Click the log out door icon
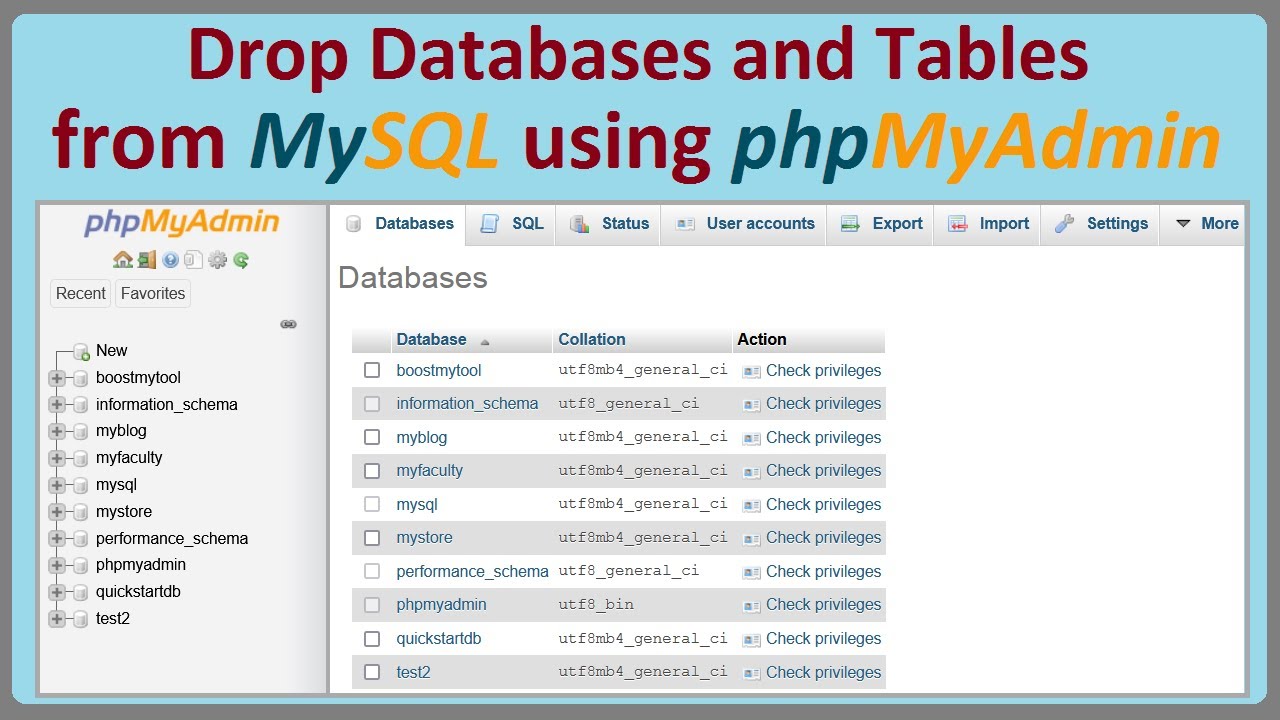 point(147,260)
